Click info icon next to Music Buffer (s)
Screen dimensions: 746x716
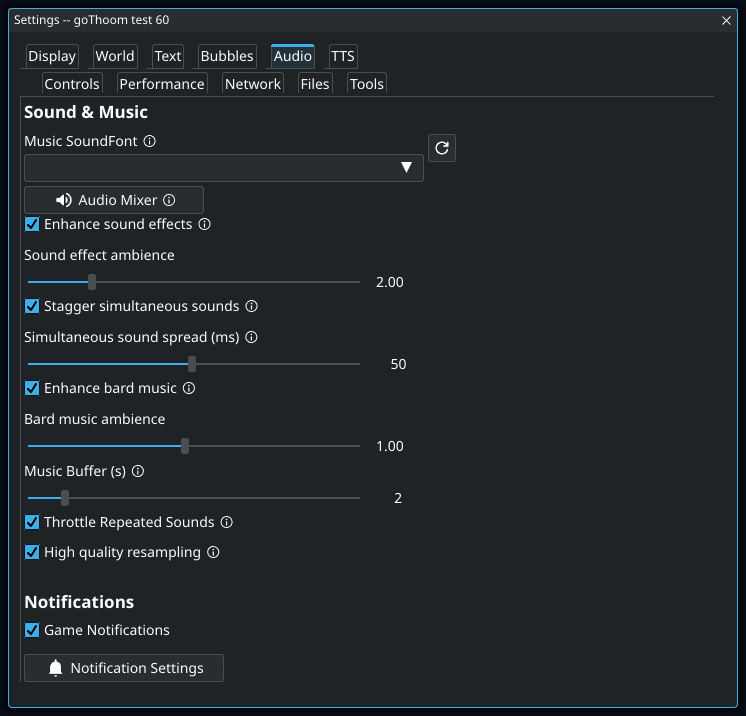point(138,471)
